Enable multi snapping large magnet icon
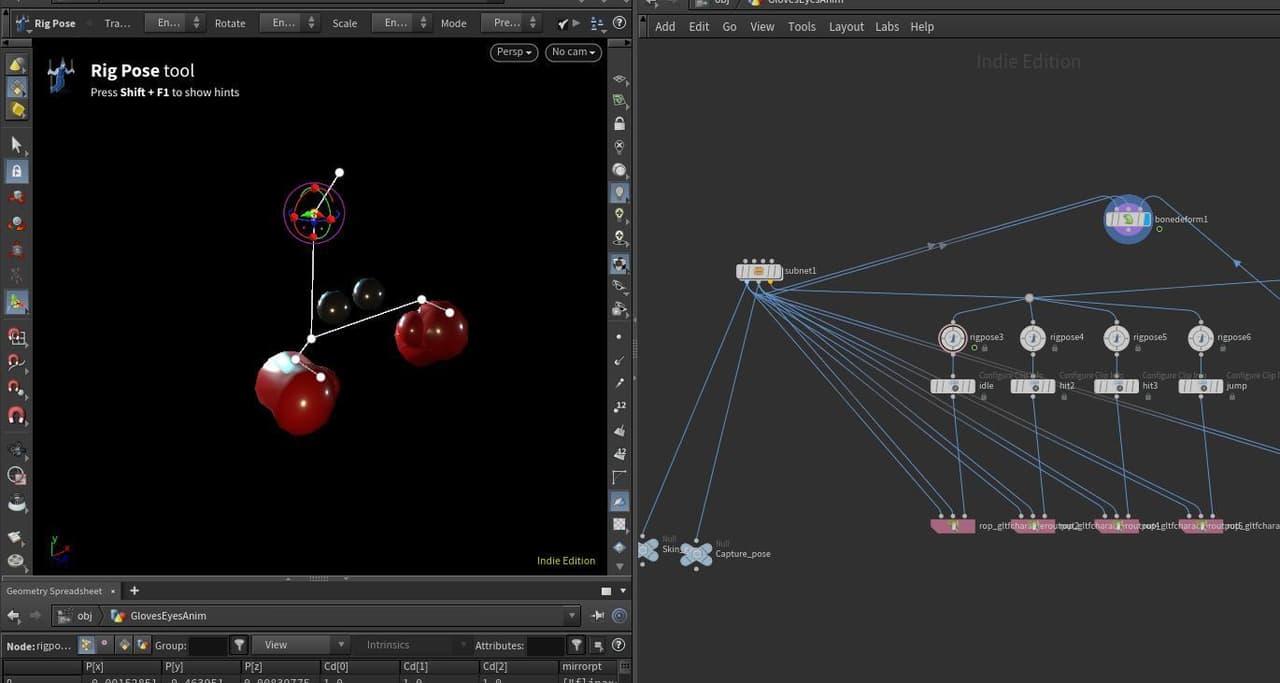Screen dimensions: 1280x683 (x=17, y=415)
